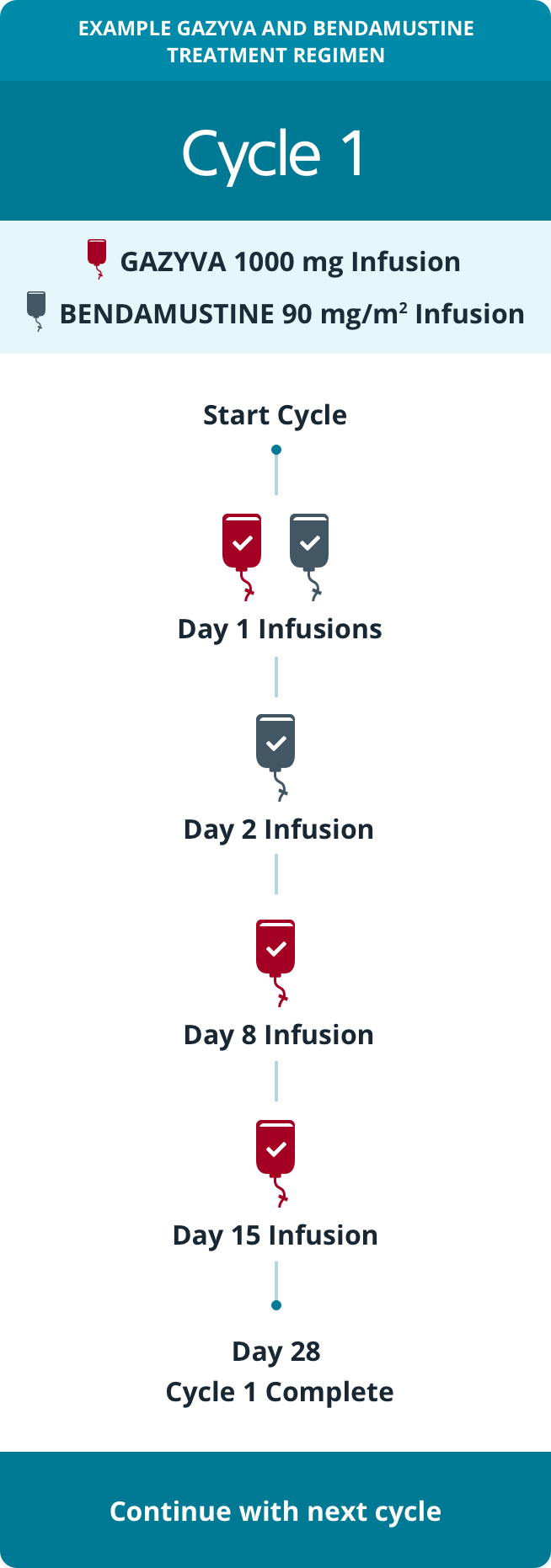Click gray Bendamustine legend infusion bag icon

(x=36, y=307)
